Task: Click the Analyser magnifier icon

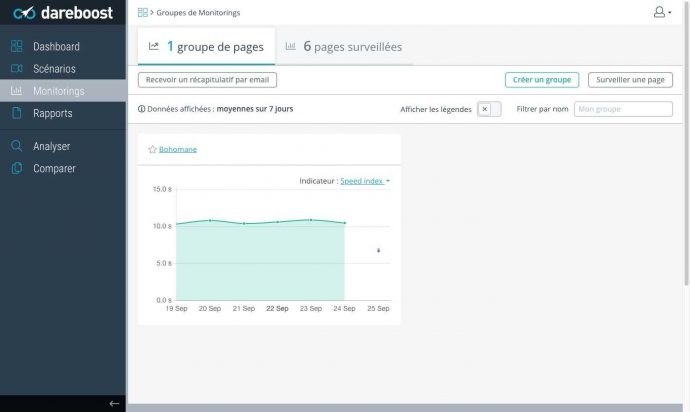Action: (x=16, y=146)
